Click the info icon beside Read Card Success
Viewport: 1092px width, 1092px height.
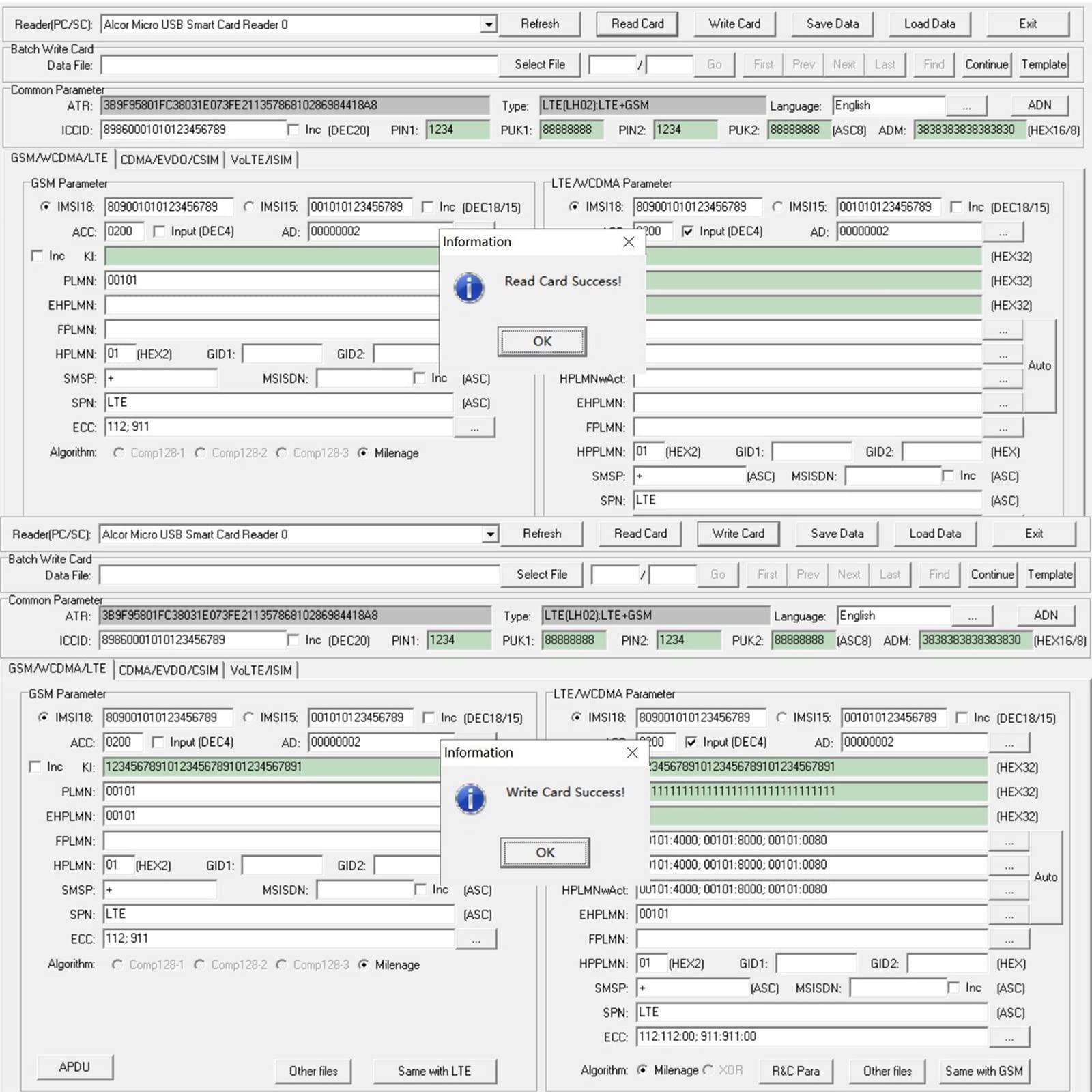point(469,288)
